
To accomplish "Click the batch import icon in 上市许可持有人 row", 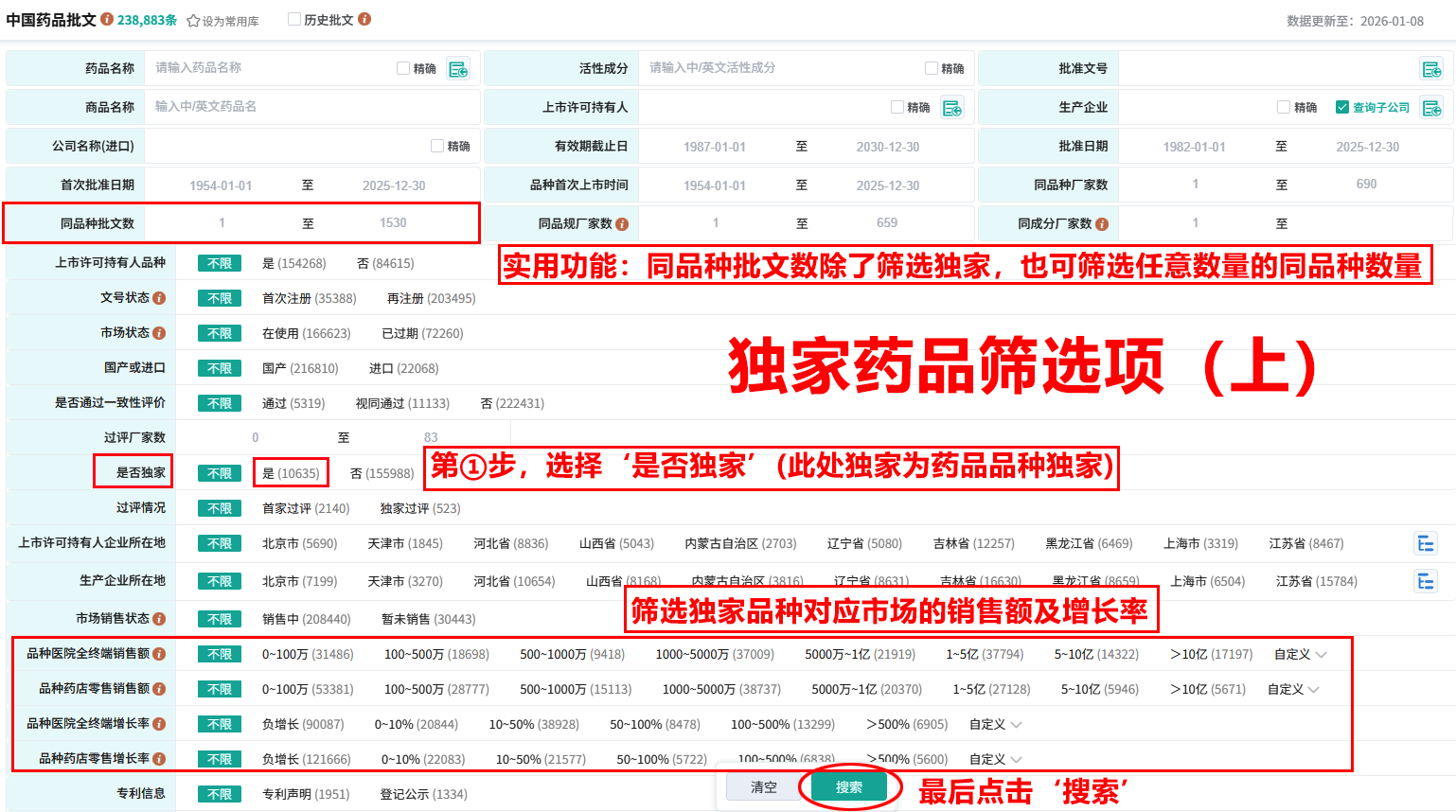I will click(x=951, y=108).
